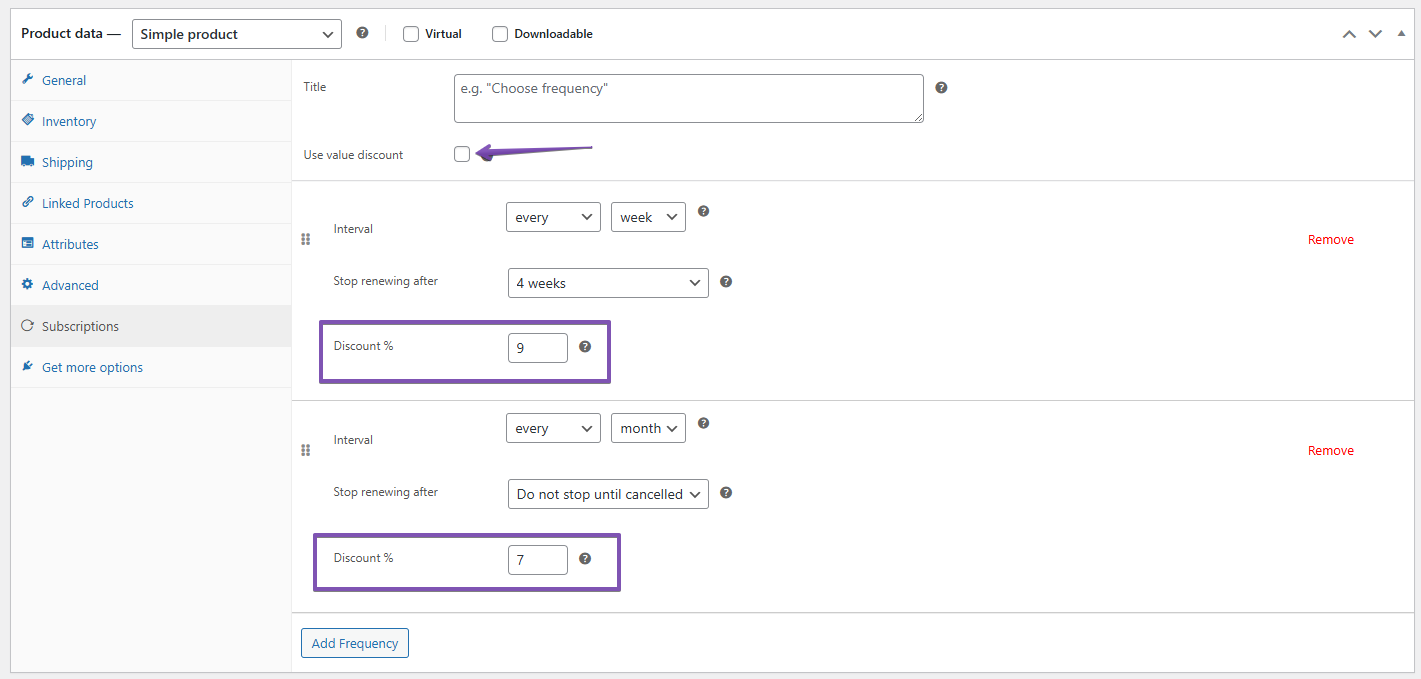Click help icon next to 9% discount

585,347
